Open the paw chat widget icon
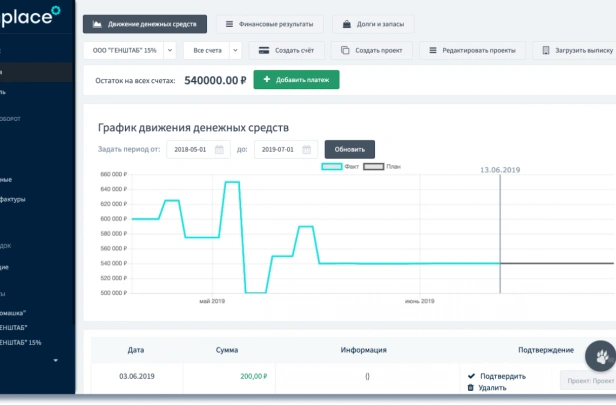616x405 pixels. tap(601, 356)
